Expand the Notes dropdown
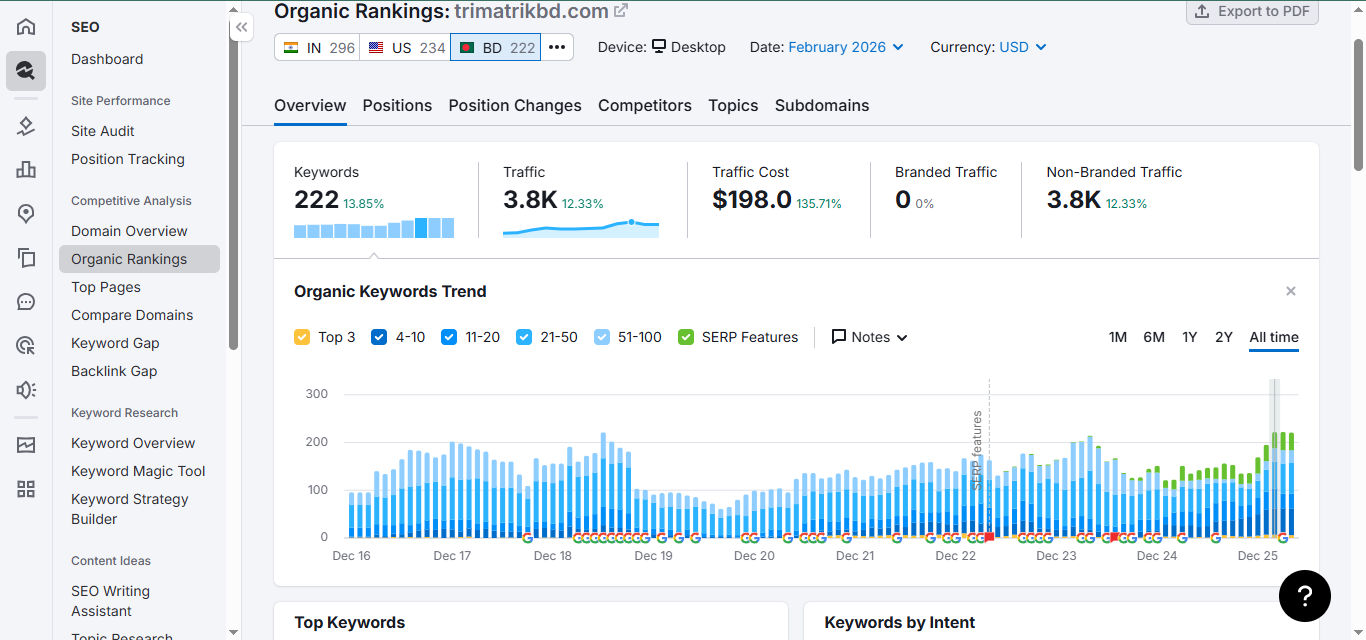The image size is (1366, 640). click(x=869, y=337)
